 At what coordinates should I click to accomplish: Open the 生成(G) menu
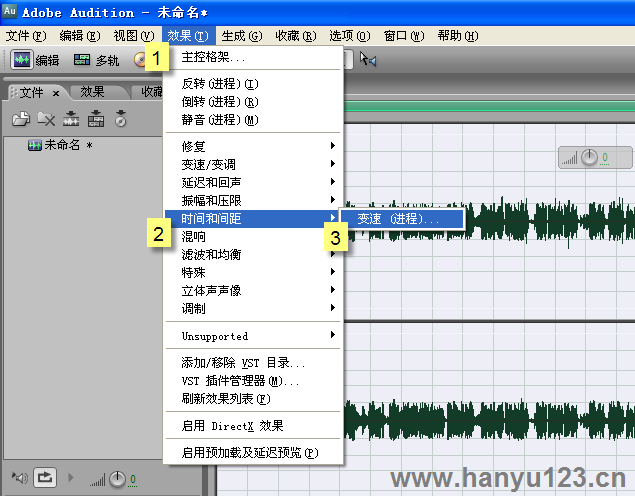(x=242, y=36)
